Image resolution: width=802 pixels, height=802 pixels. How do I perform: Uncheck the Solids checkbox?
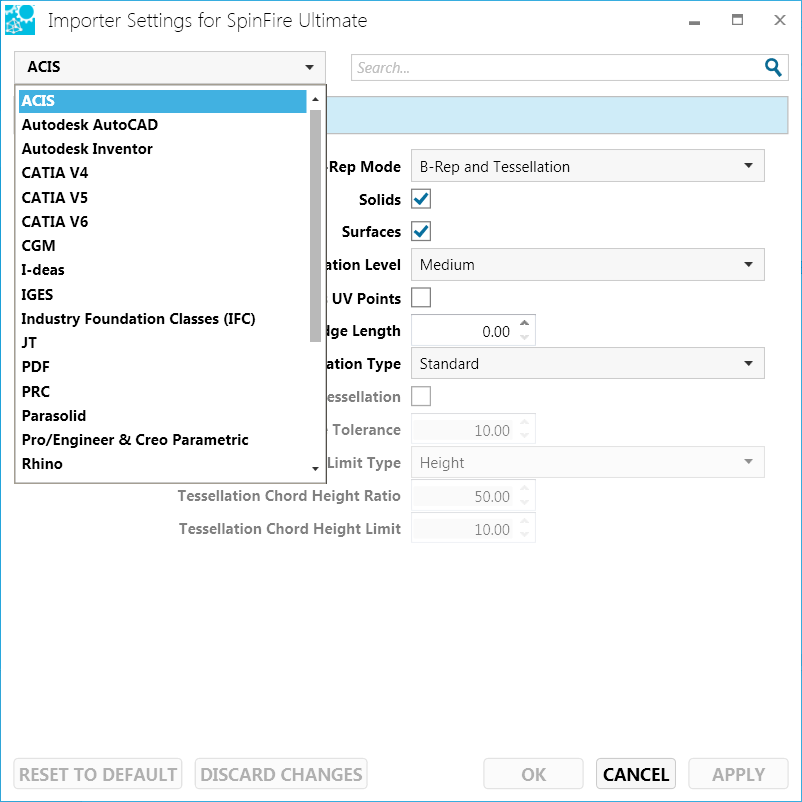coord(421,199)
